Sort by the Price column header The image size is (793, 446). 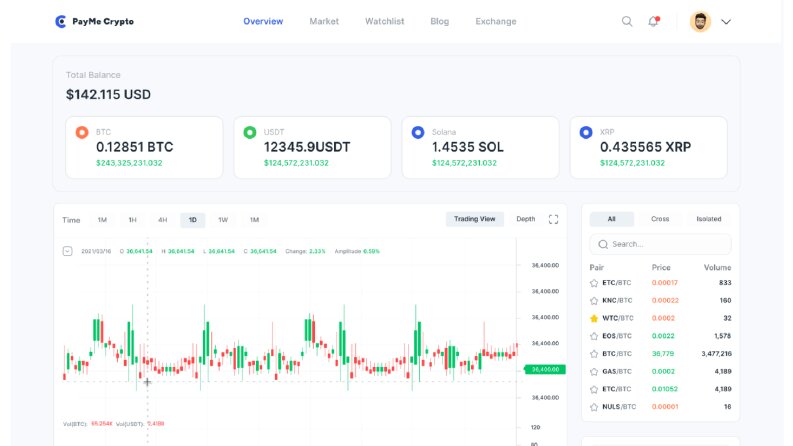(661, 267)
